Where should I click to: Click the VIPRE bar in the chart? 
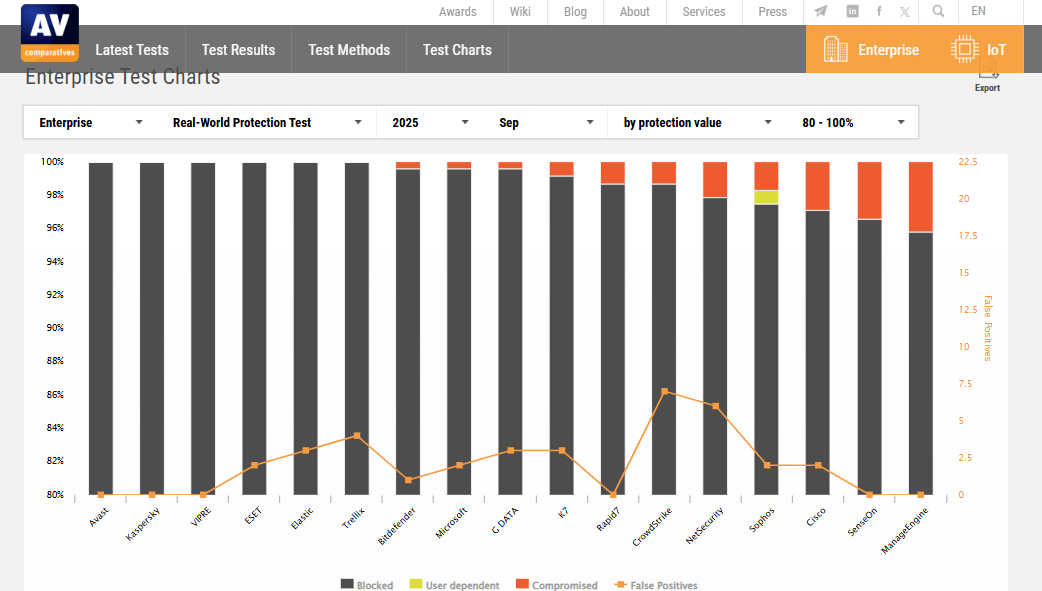pos(203,328)
